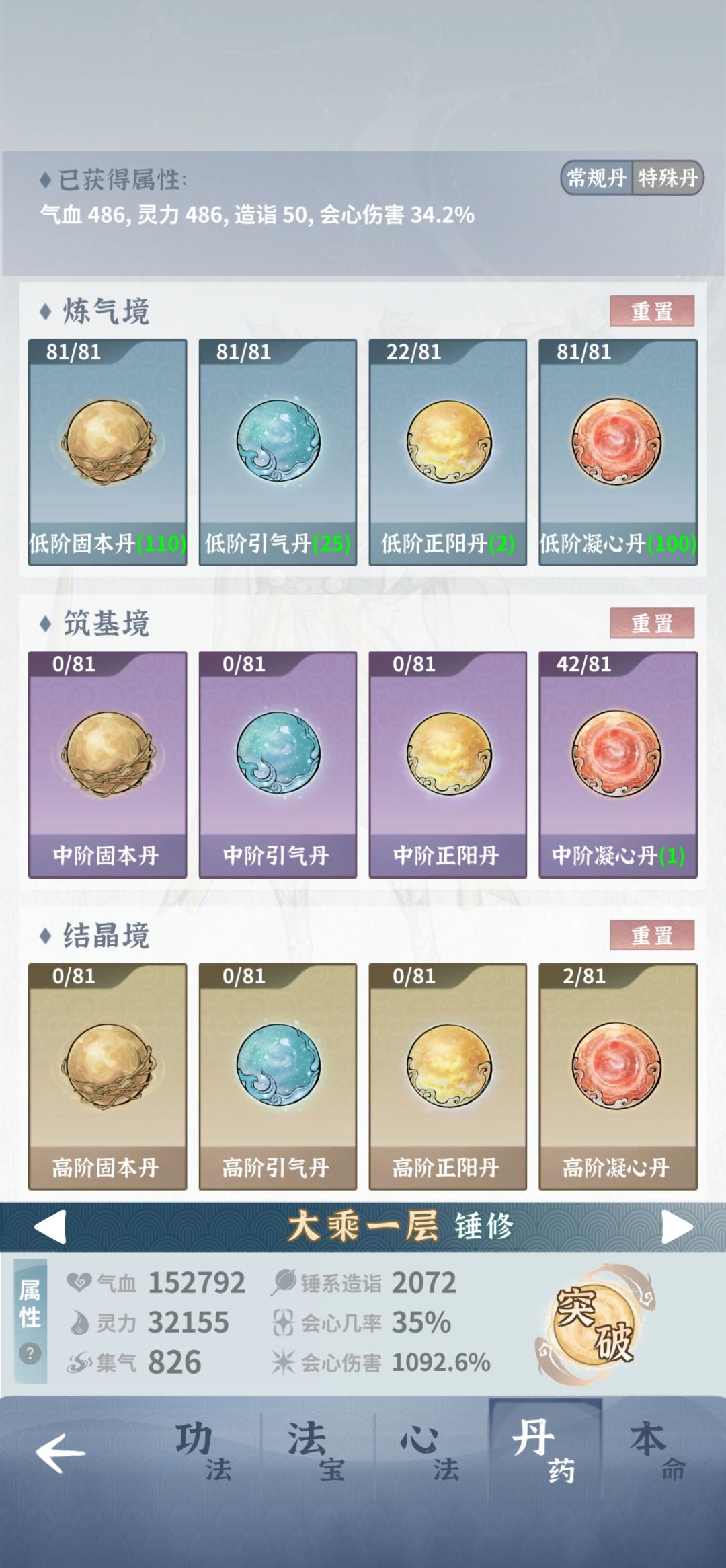This screenshot has width=726, height=1568.
Task: Select the 低阶固本丹 pill icon
Action: tap(108, 442)
